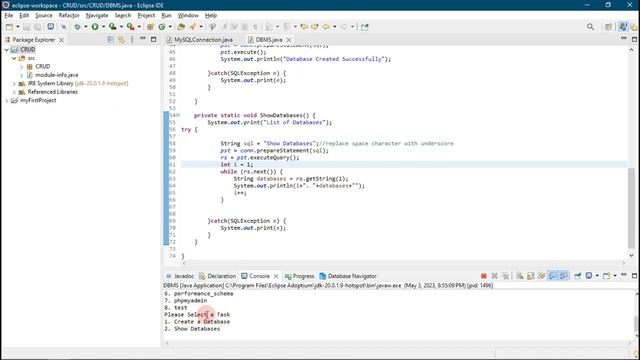Click the console vertical scrollbar
Screen dimensions: 640x360
click(636, 324)
